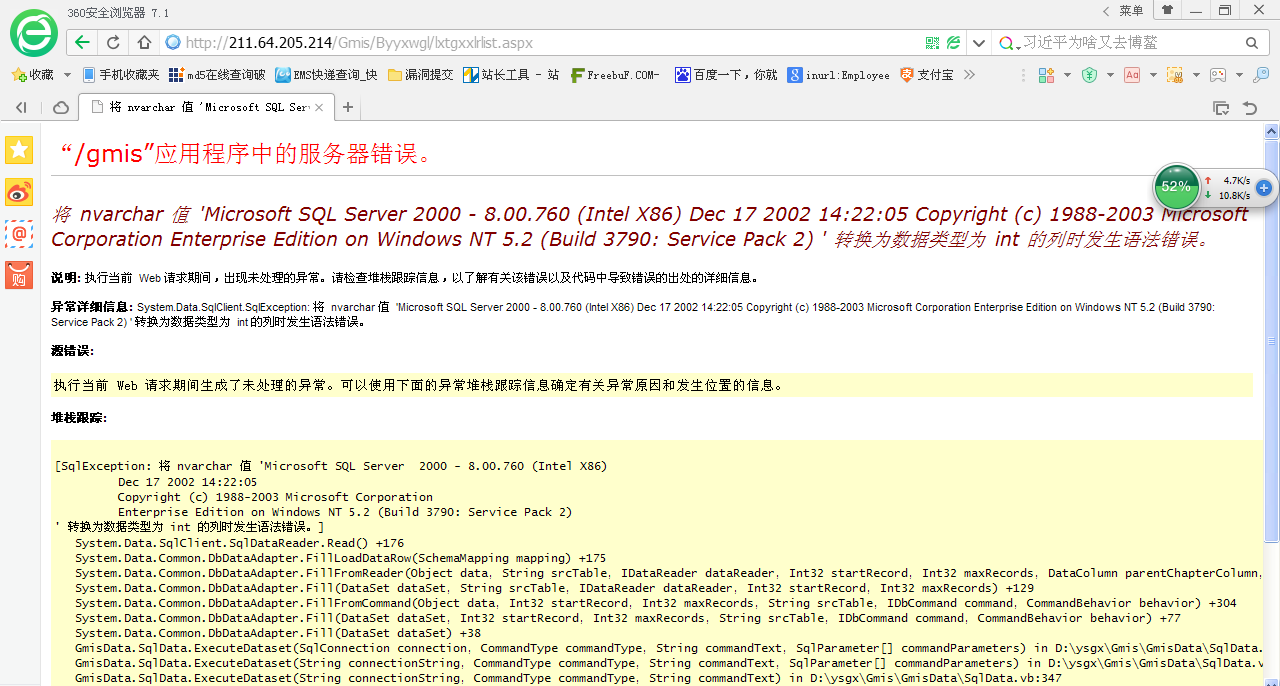
Task: Click the System.Data.SqlClient.SqlDataReader.Read() +176 line
Action: tap(240, 543)
